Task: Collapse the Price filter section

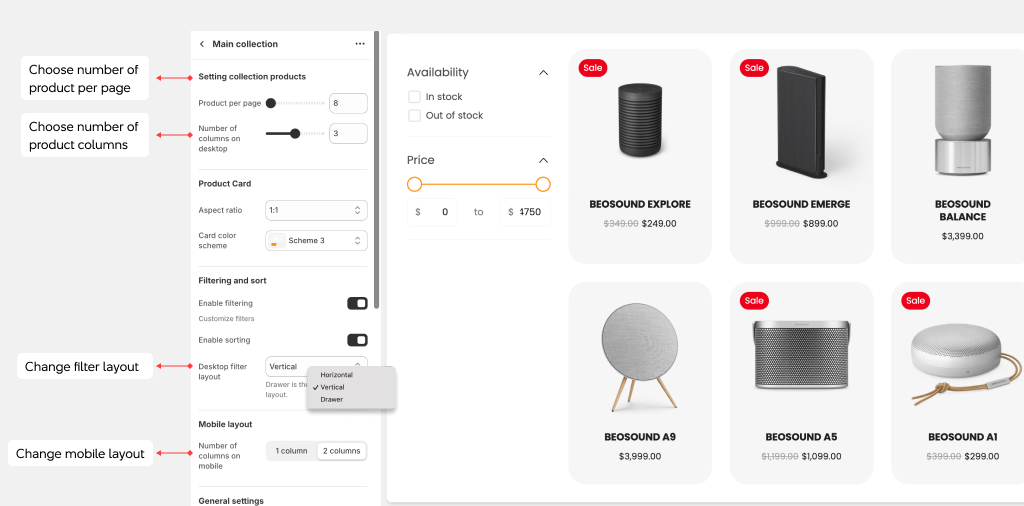Action: click(543, 160)
